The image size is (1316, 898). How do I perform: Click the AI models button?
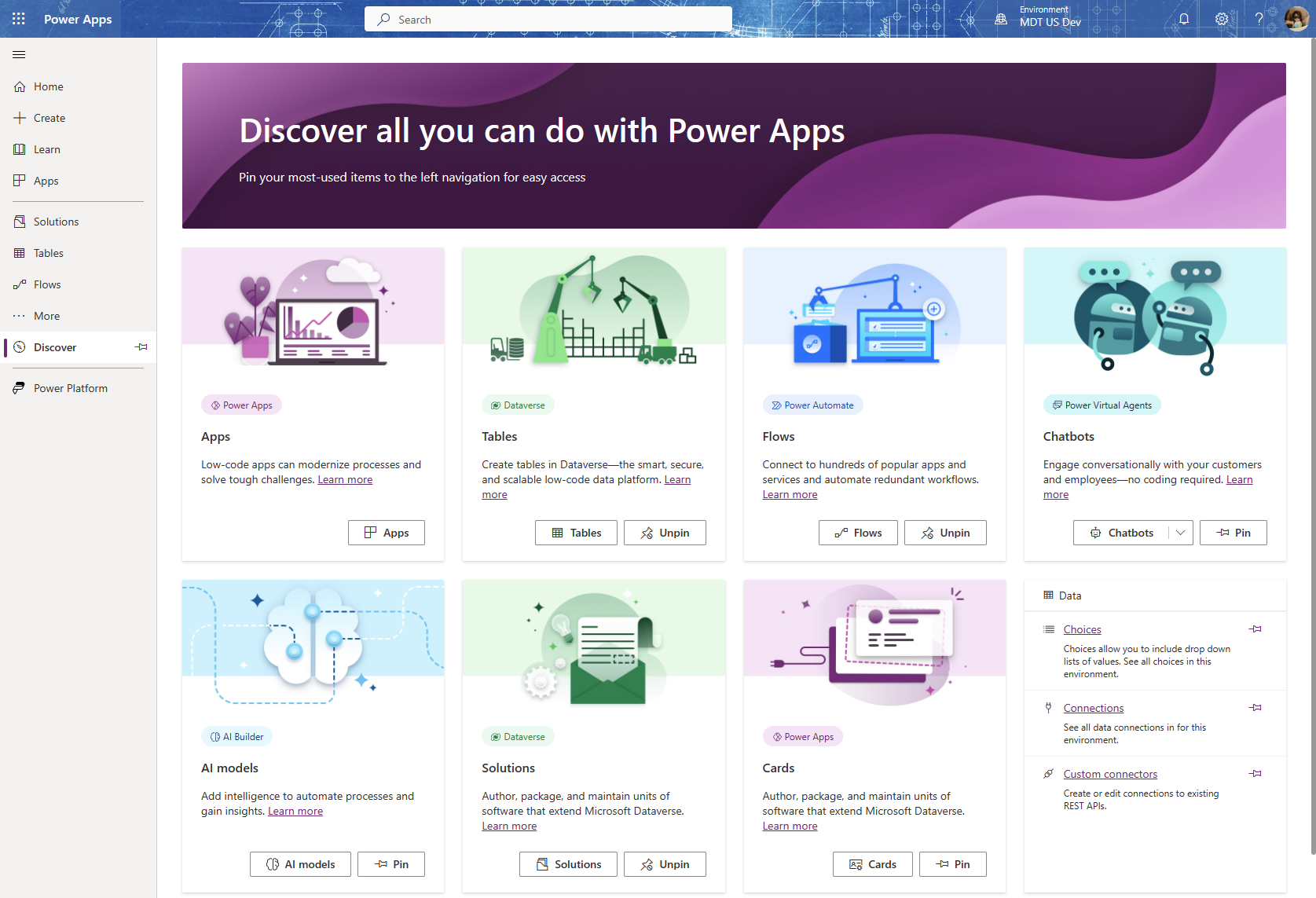(300, 864)
